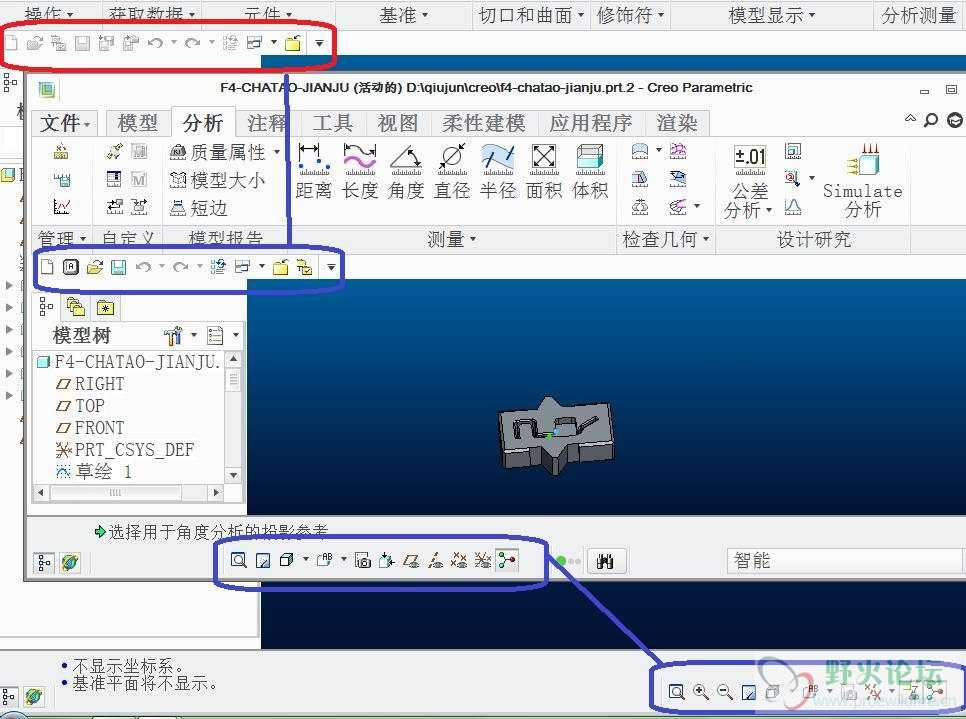Screen dimensions: 966x719
Task: Select PRT_CSYS_DEF in the model tree
Action: click(x=125, y=450)
